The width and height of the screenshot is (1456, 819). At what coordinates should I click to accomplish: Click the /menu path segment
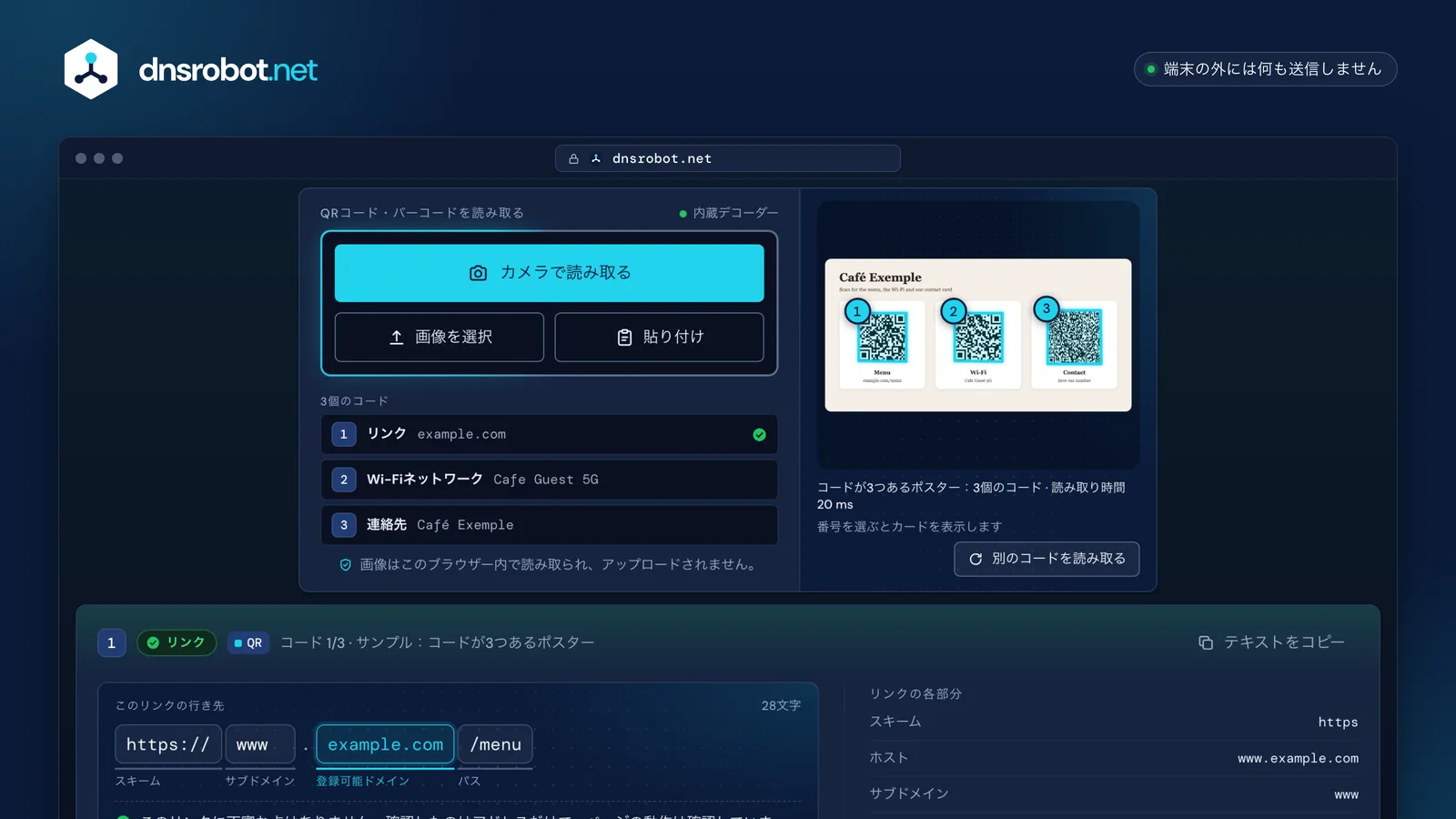pyautogui.click(x=495, y=744)
